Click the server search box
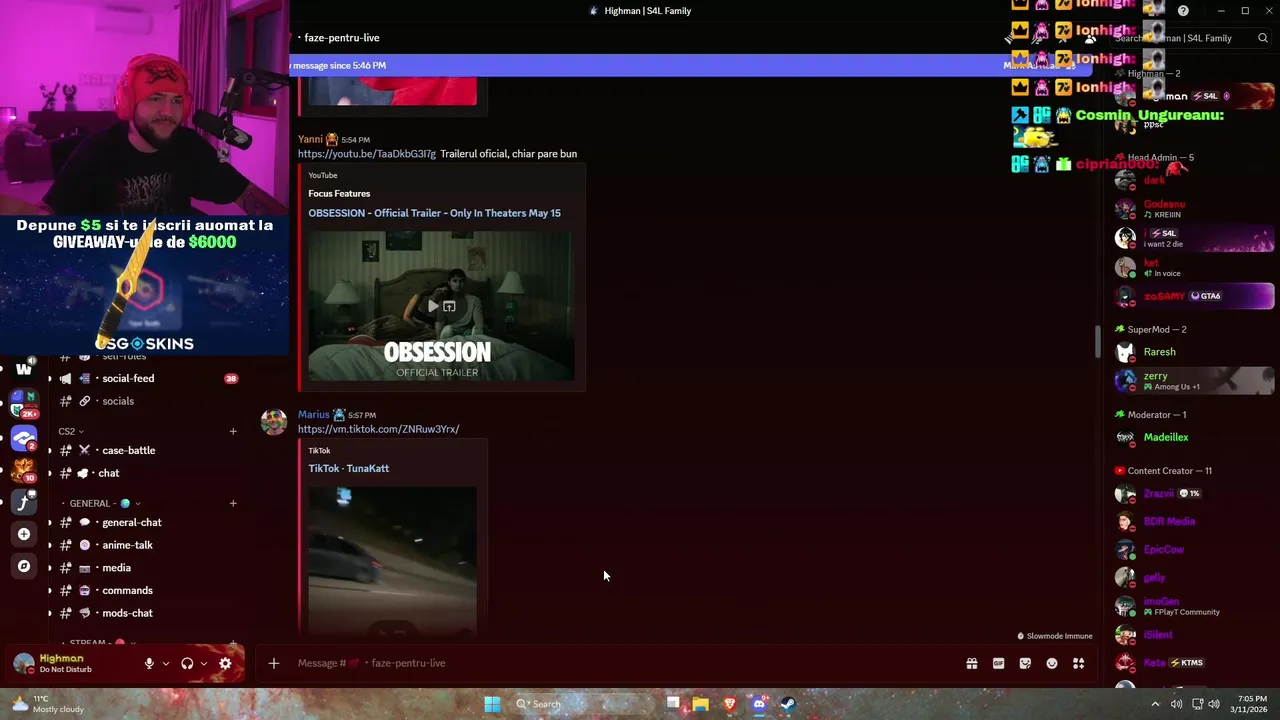The height and width of the screenshot is (720, 1280). tap(1190, 38)
